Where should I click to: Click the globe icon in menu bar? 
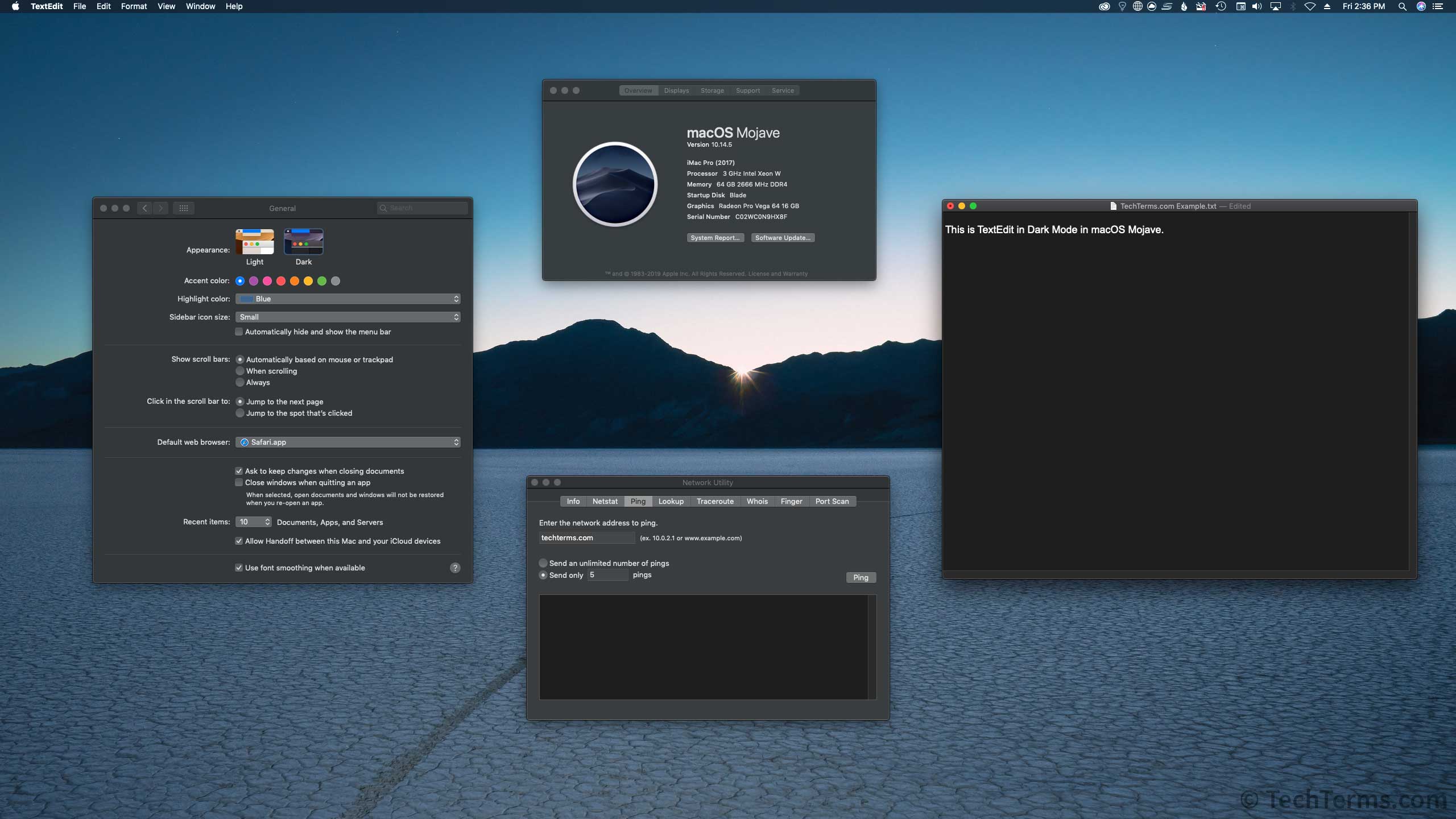click(1137, 6)
